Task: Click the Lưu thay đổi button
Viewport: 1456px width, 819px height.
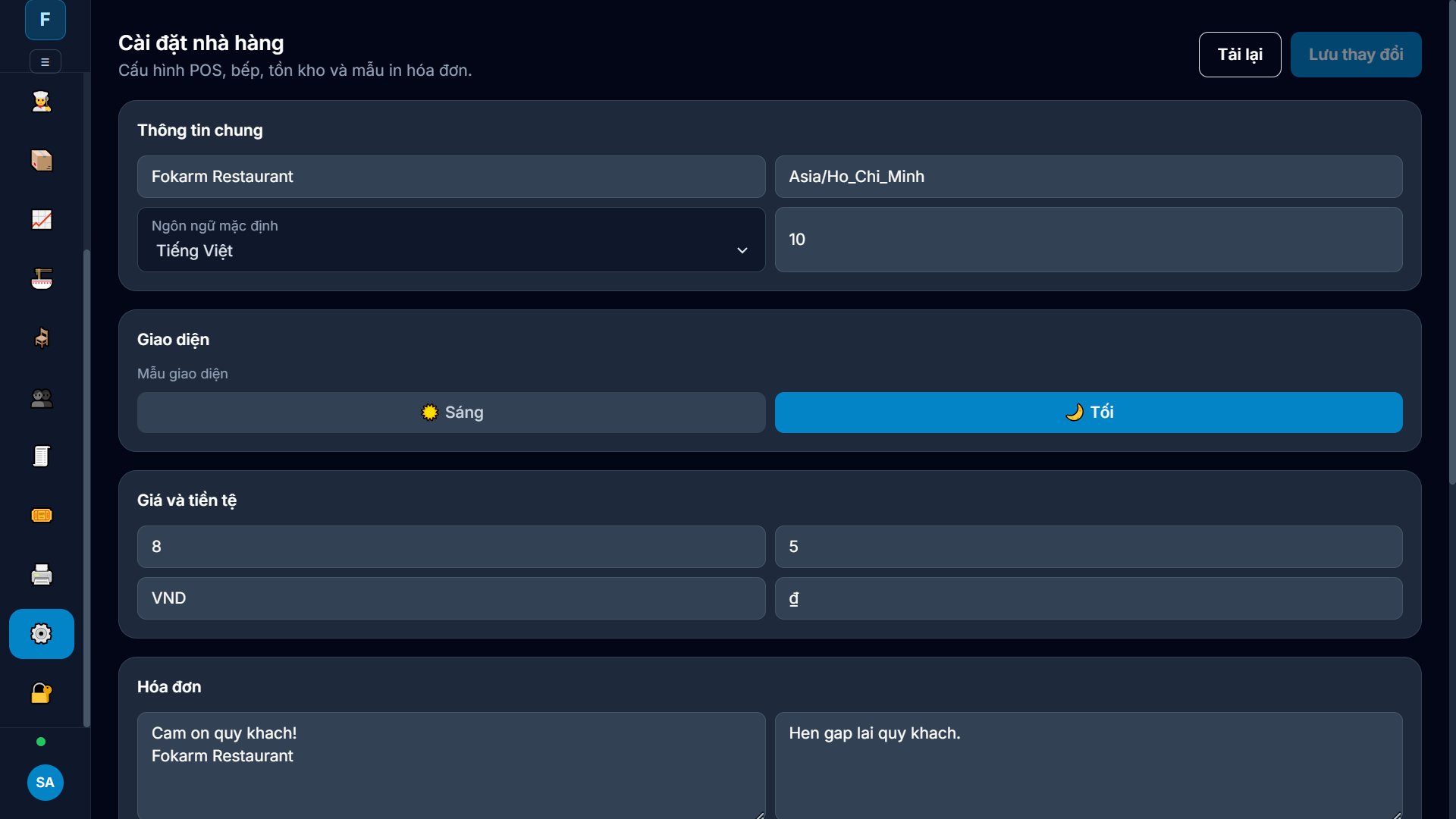Action: point(1356,55)
